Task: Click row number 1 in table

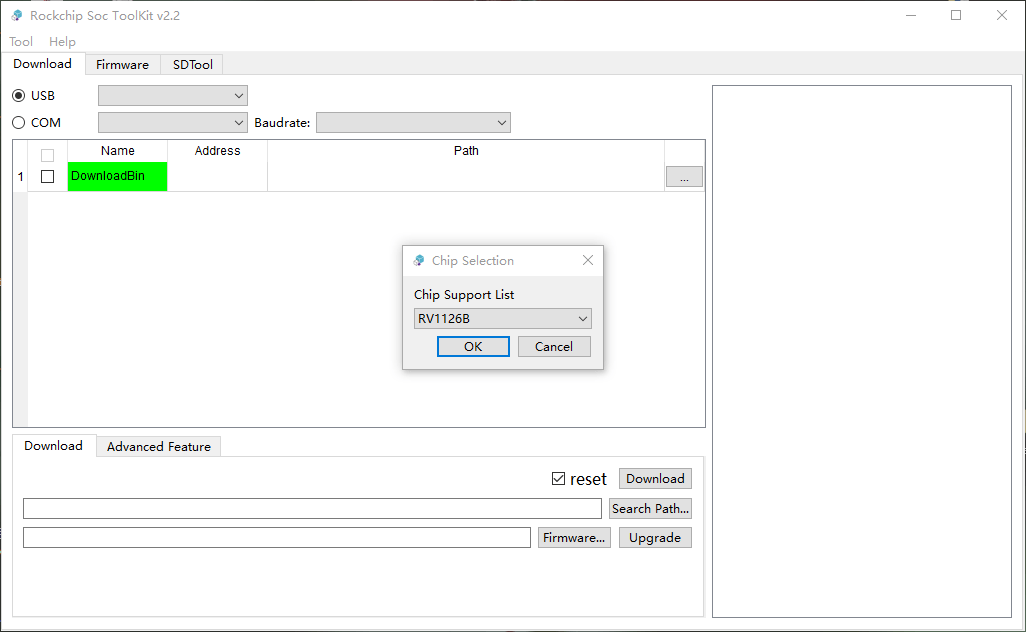Action: pyautogui.click(x=20, y=177)
